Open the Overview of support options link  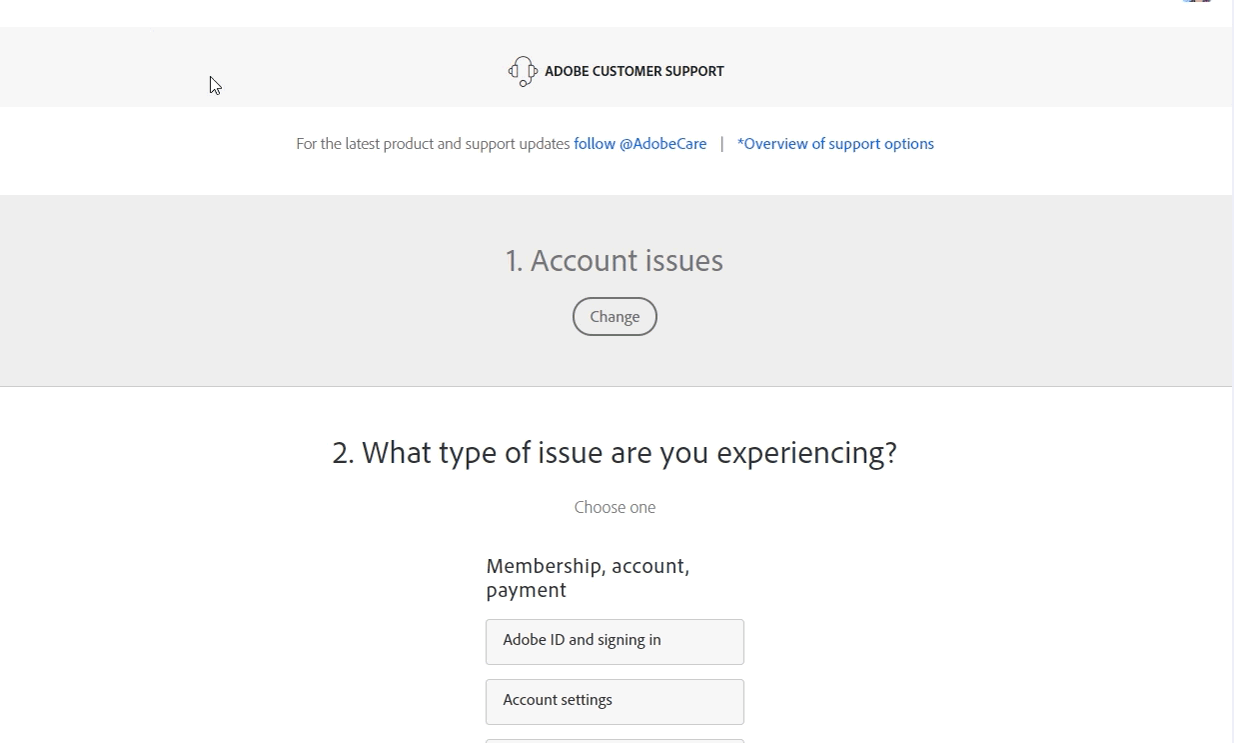pos(835,143)
